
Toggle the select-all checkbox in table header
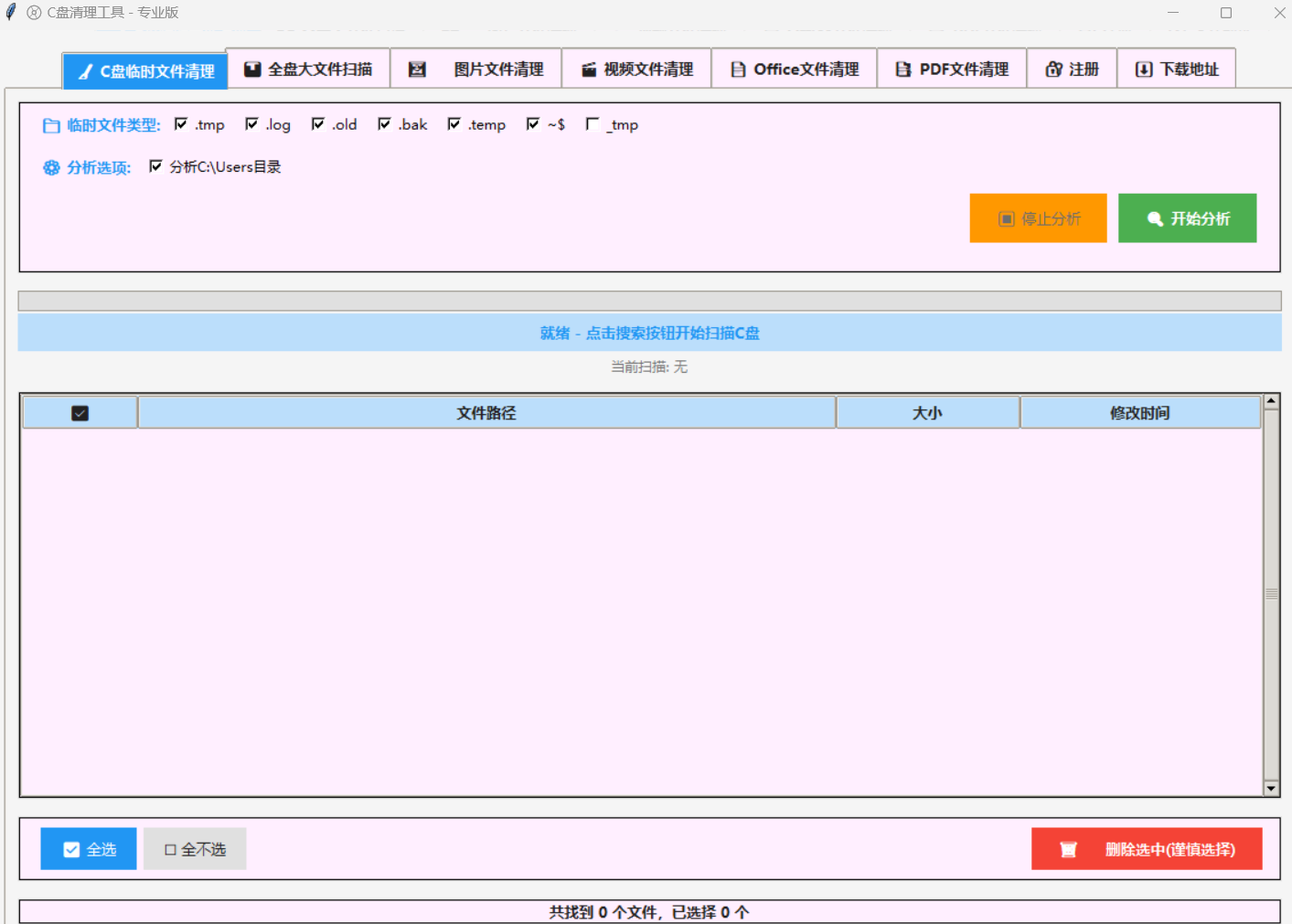point(80,412)
